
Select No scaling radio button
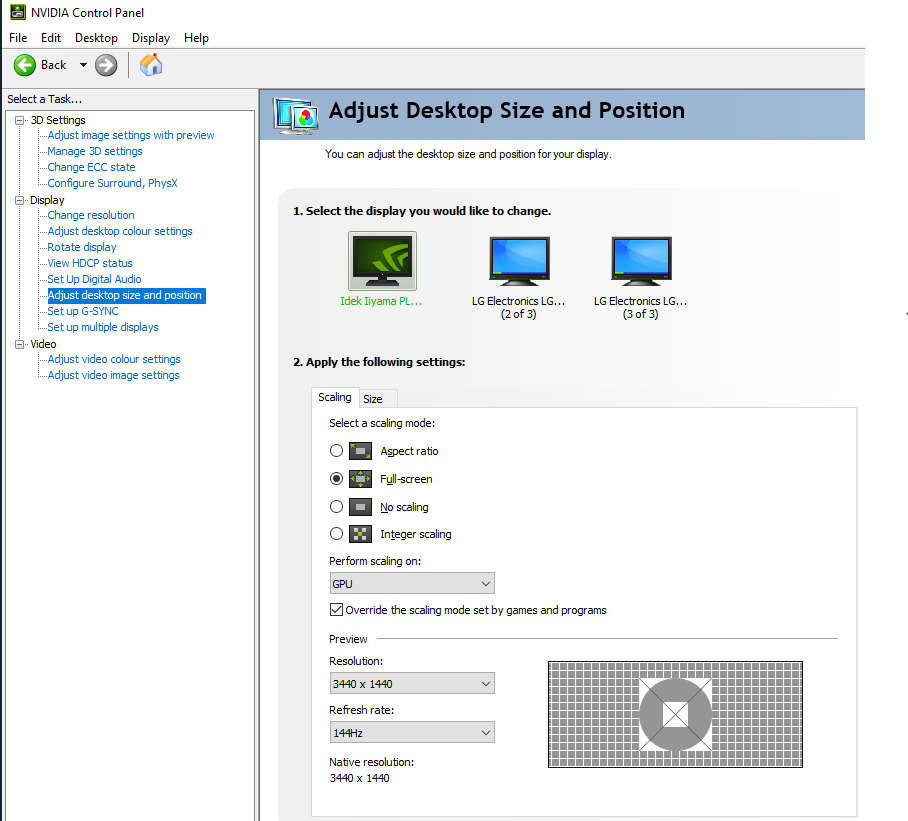[336, 507]
